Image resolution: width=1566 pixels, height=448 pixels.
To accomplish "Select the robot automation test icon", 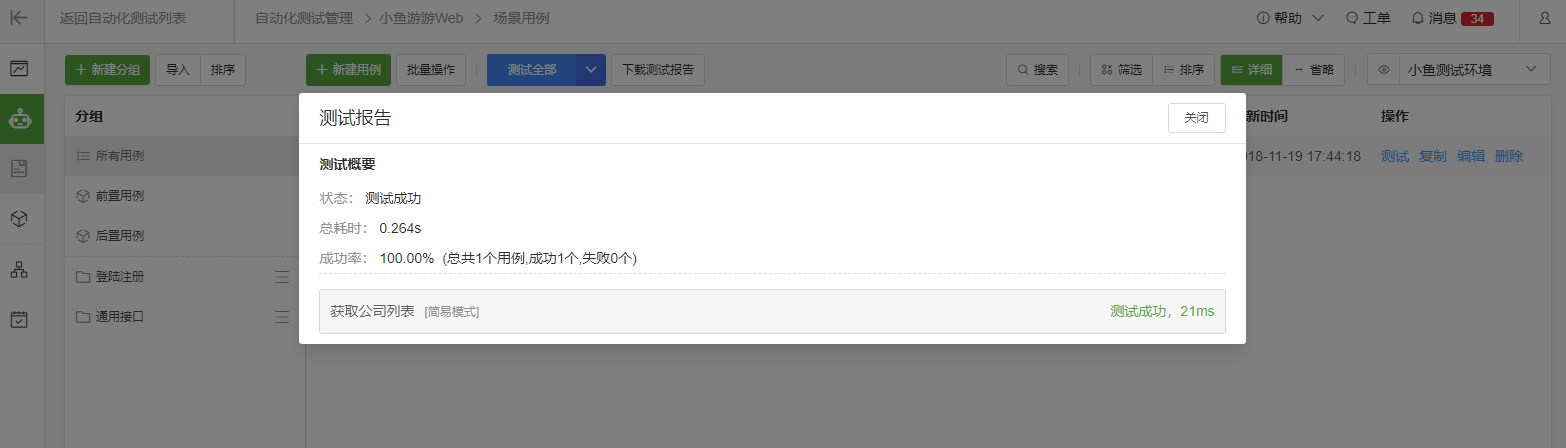I will [20, 119].
